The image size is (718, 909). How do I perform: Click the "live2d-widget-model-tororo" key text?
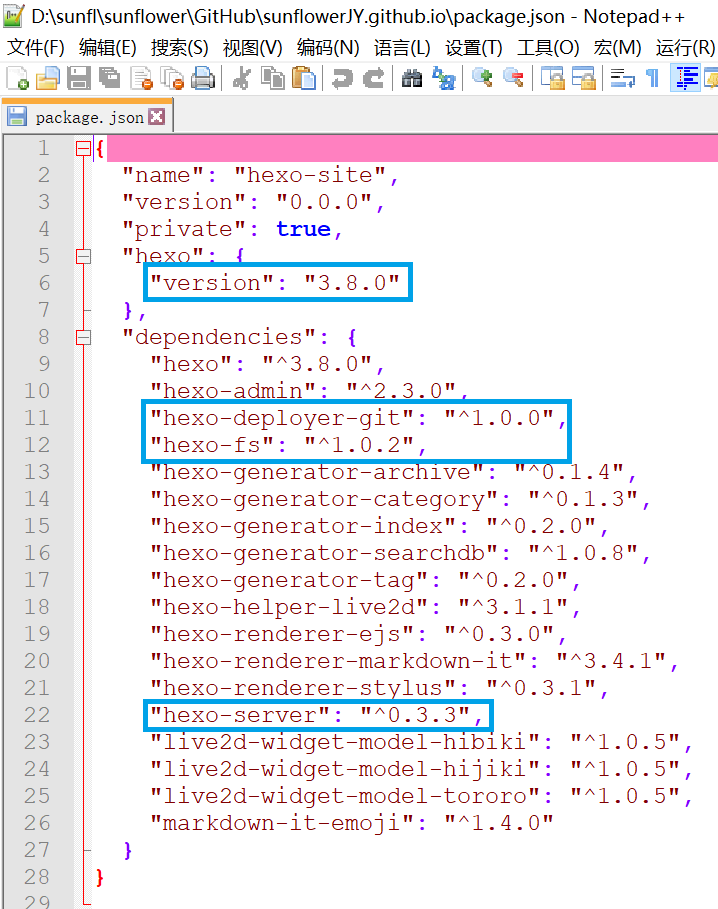tap(345, 796)
